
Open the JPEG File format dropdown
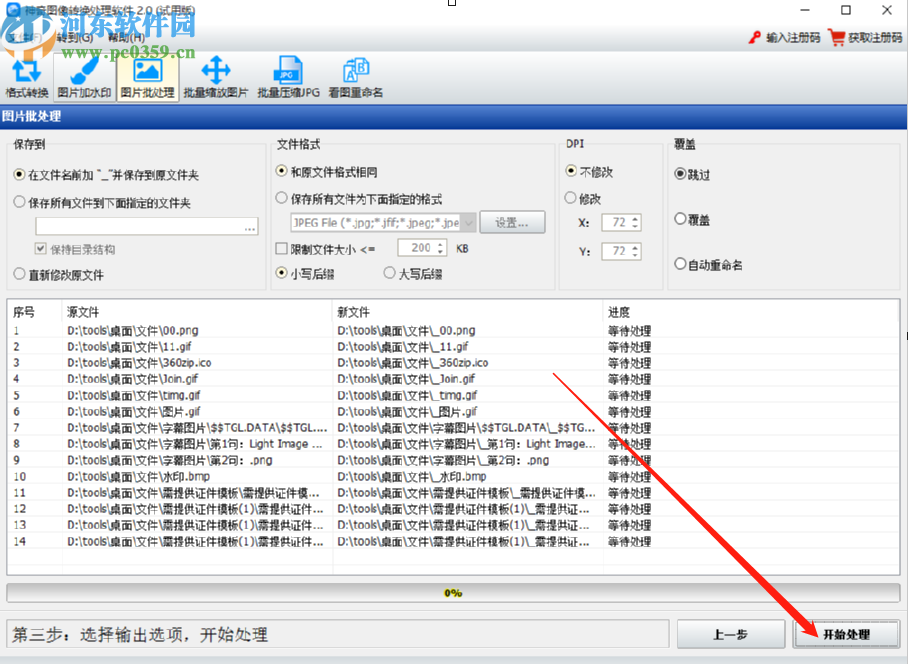point(467,222)
